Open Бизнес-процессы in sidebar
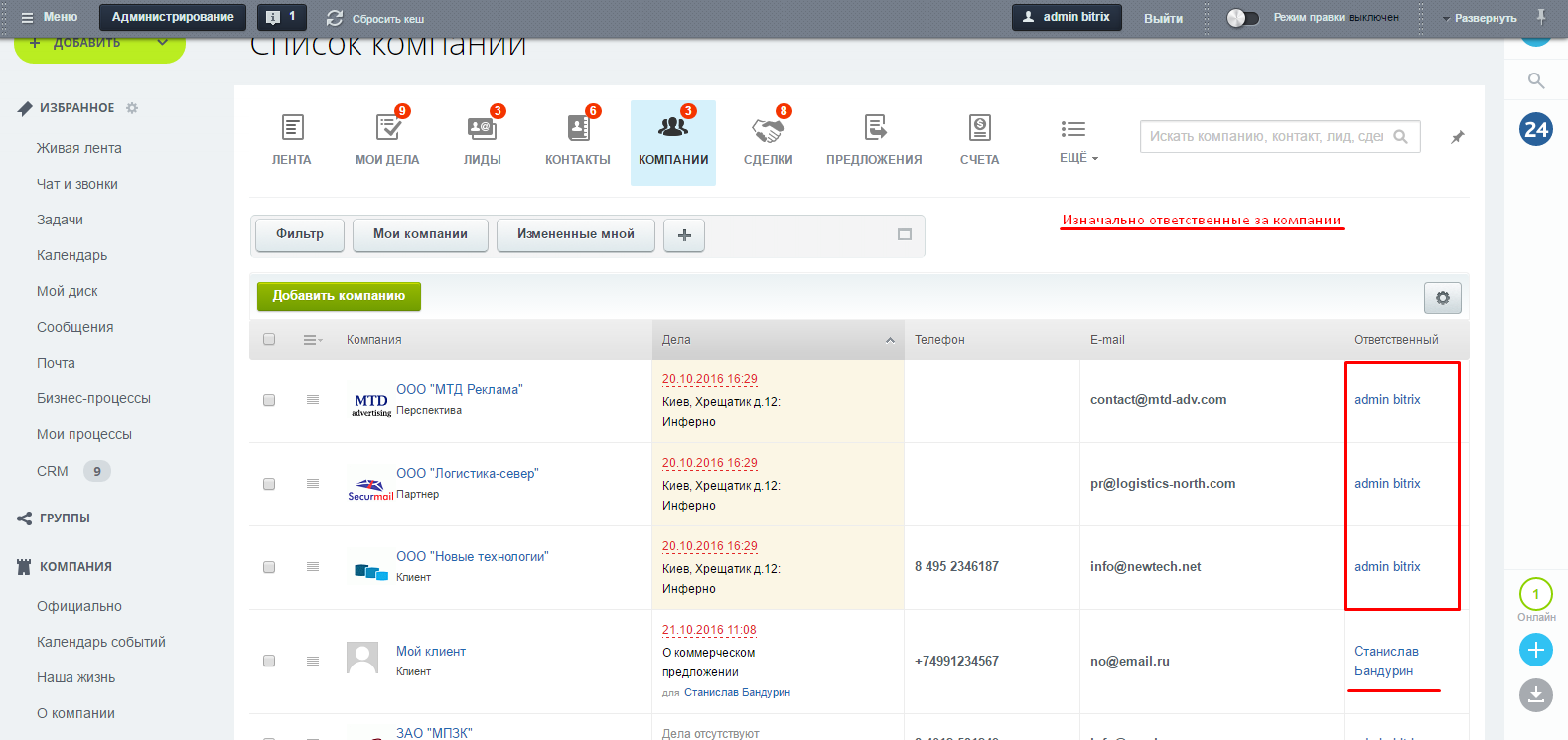Screen dimensions: 1568x740 (x=93, y=398)
